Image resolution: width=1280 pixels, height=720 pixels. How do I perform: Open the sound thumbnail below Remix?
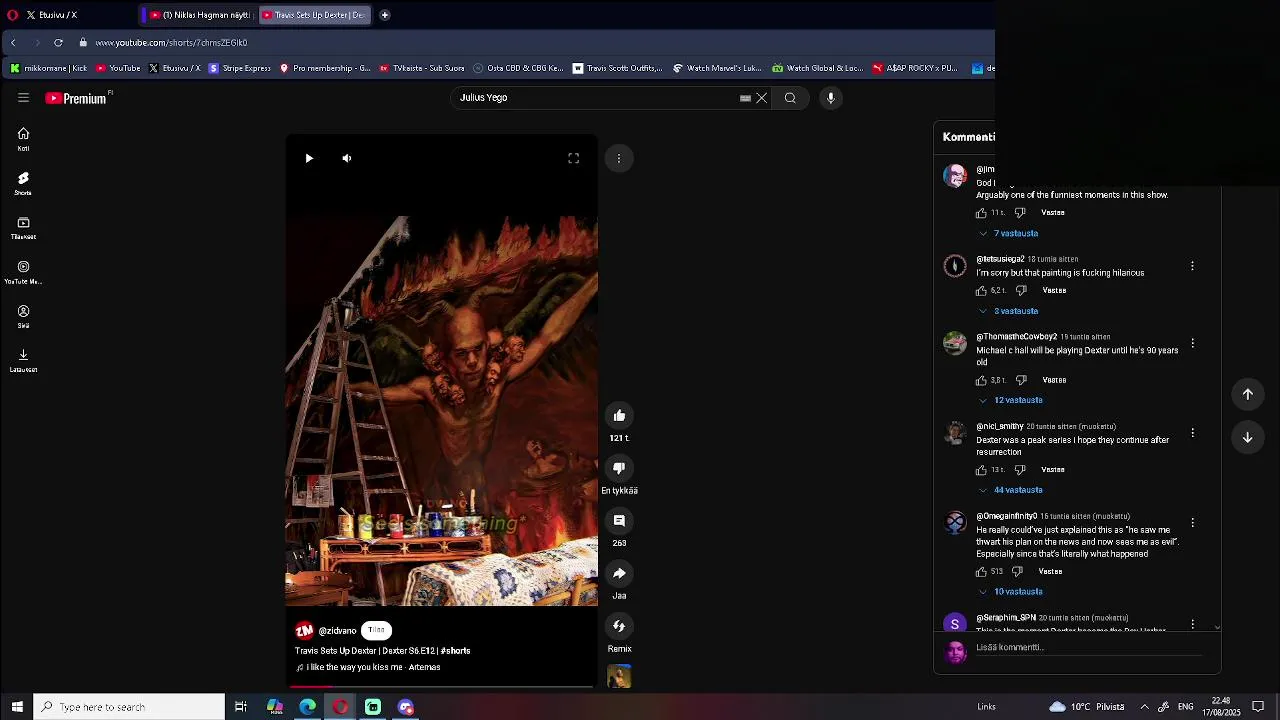pos(619,676)
